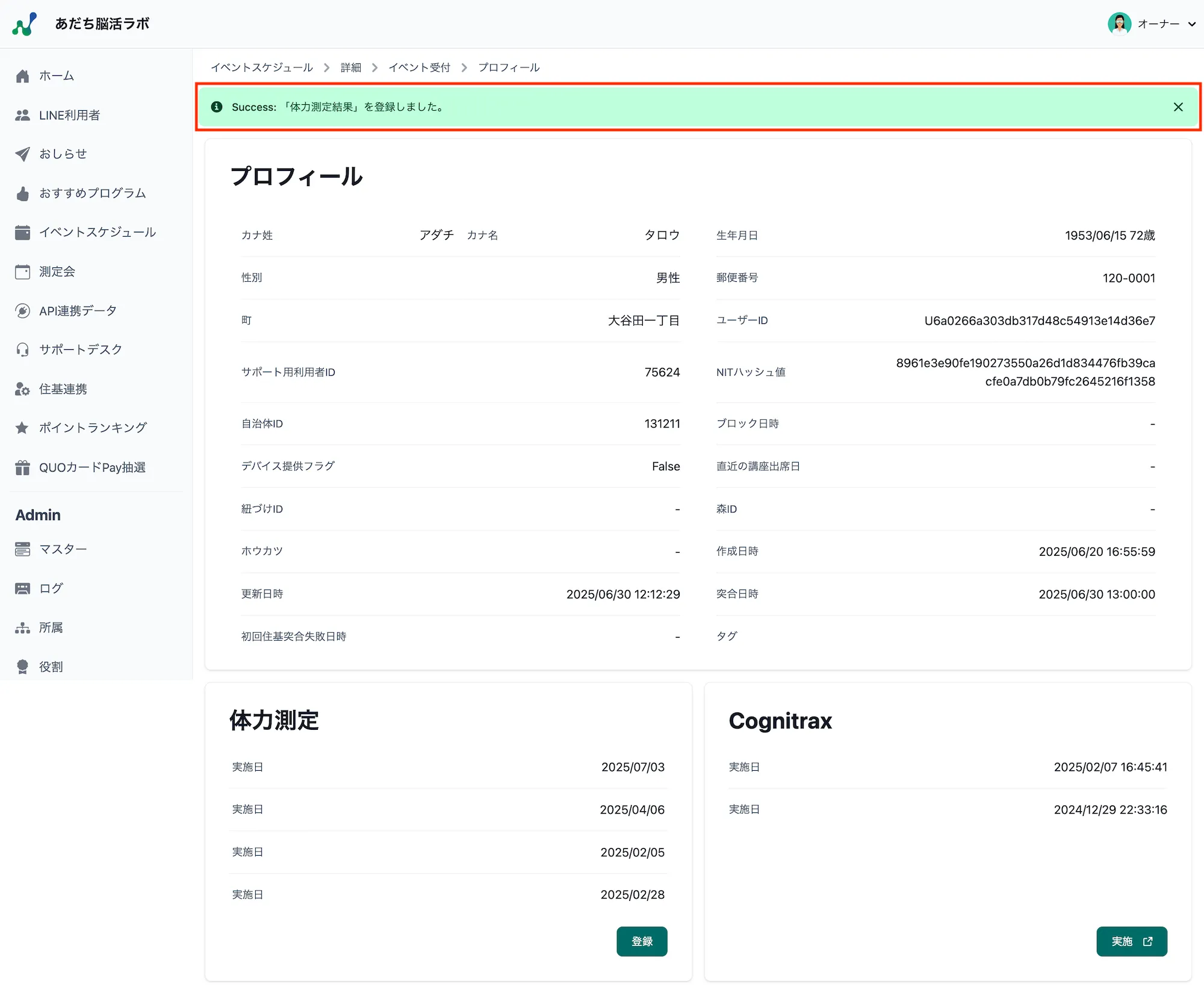Navigate to イベント受付 in the breadcrumb
This screenshot has width=1204, height=993.
click(x=420, y=67)
